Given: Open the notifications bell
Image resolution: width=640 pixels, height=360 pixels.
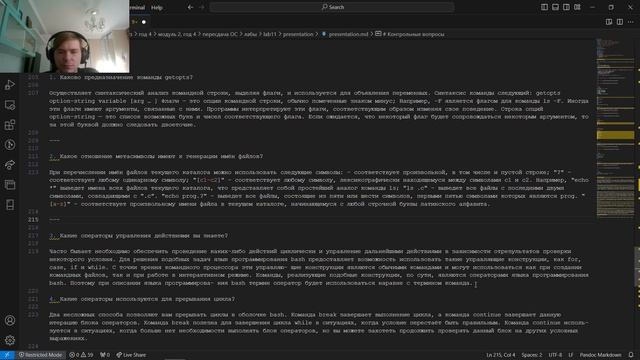Looking at the screenshot, I should pos(631,355).
